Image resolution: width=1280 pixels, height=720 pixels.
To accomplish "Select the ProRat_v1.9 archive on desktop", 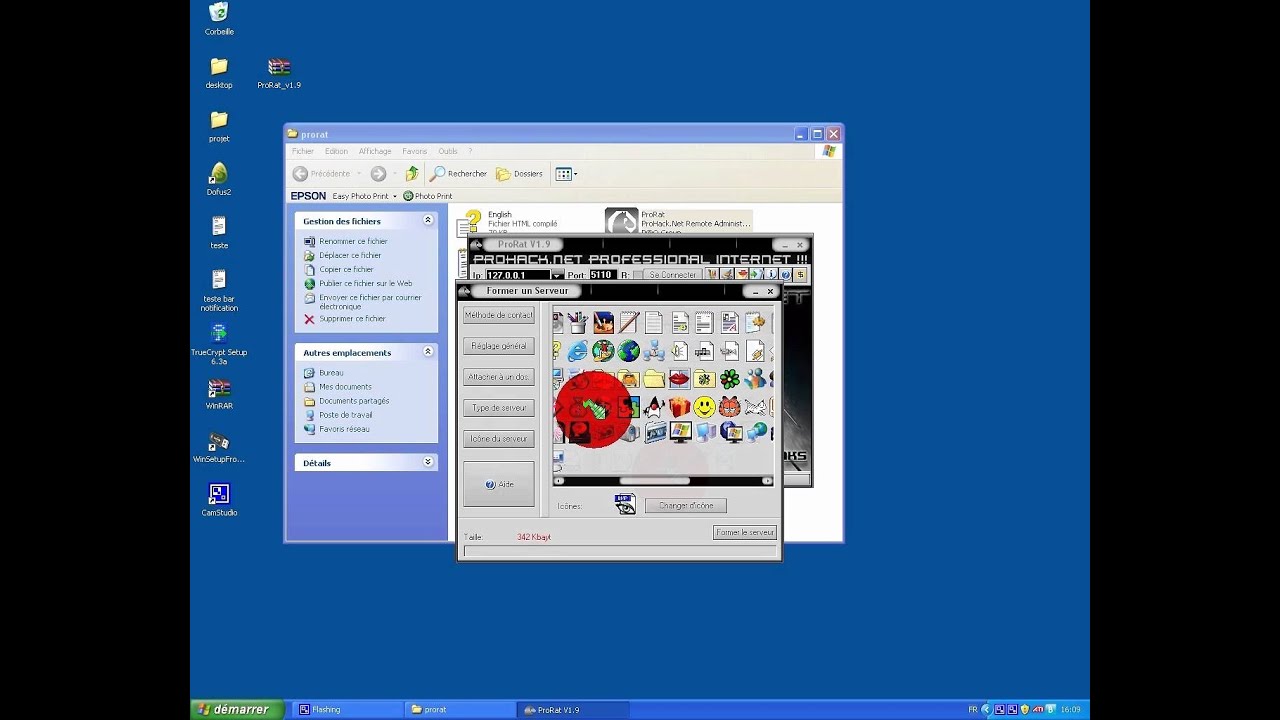I will (279, 73).
